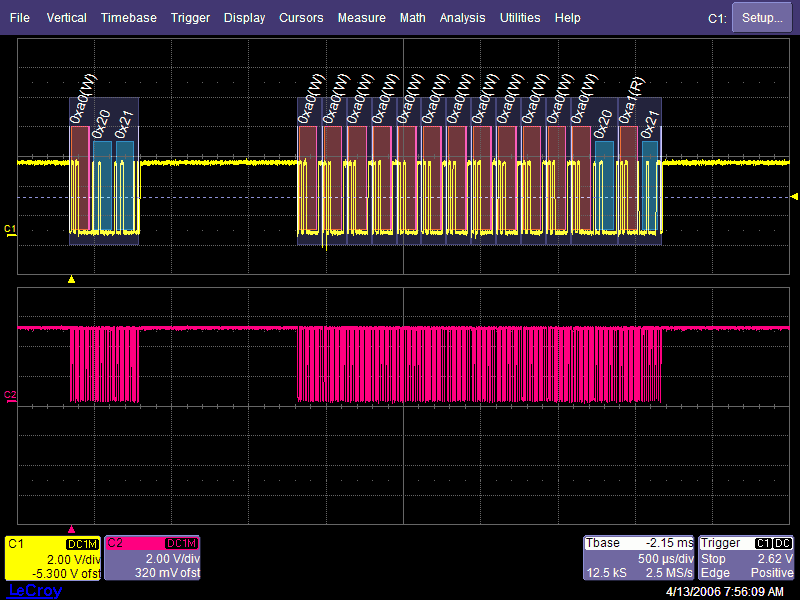Viewport: 800px width, 600px height.
Task: Click the C2 ground level marker
Action: (11, 397)
